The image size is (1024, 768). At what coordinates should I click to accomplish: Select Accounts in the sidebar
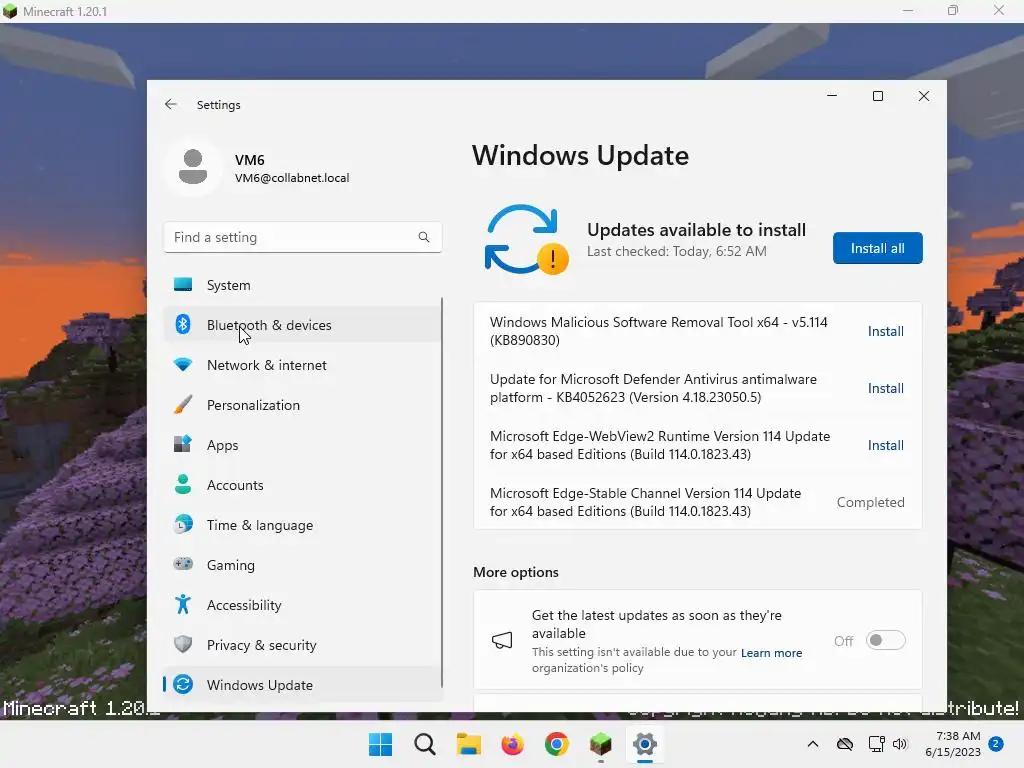coord(302,485)
